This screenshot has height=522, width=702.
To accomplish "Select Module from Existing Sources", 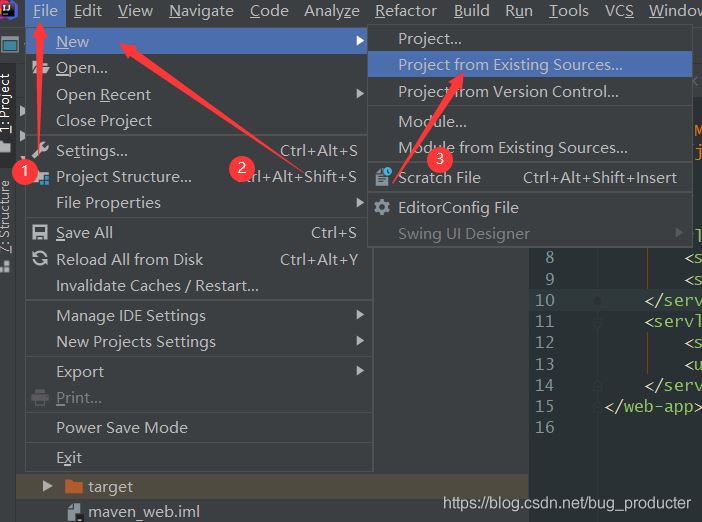I will coord(513,147).
